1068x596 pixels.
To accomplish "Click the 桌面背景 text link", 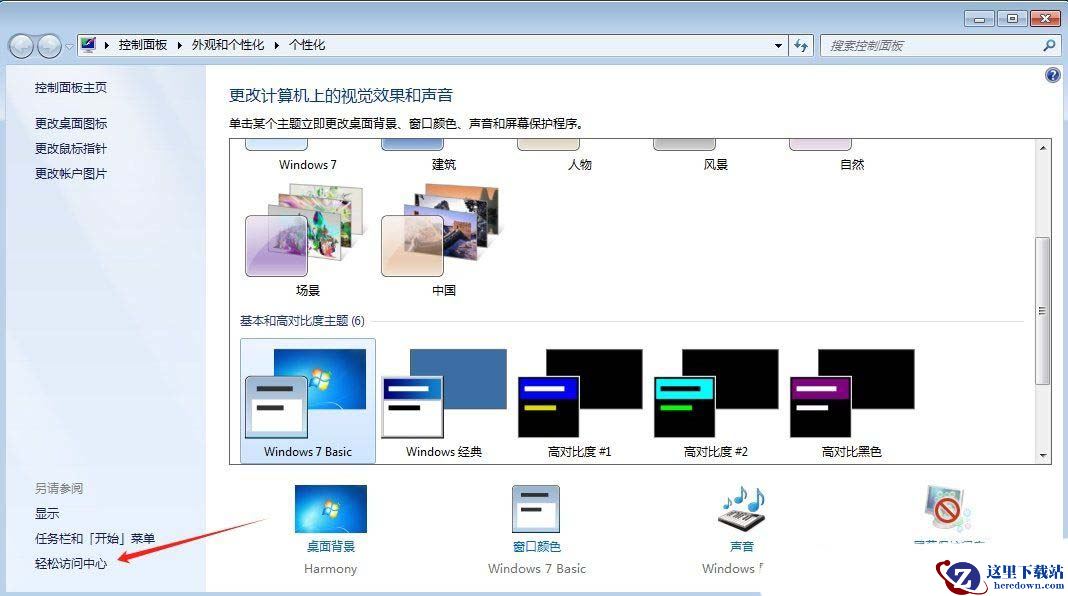I will (330, 546).
